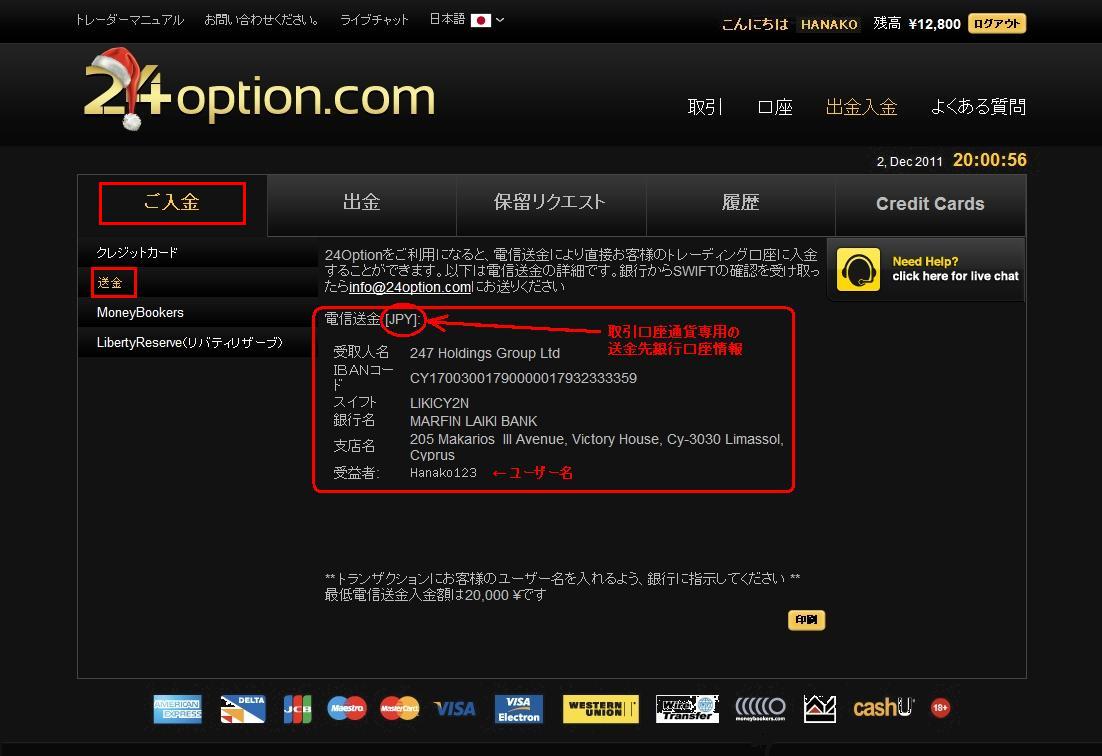Click the ¥12,800 balance amount
This screenshot has width=1102, height=756.
click(935, 24)
